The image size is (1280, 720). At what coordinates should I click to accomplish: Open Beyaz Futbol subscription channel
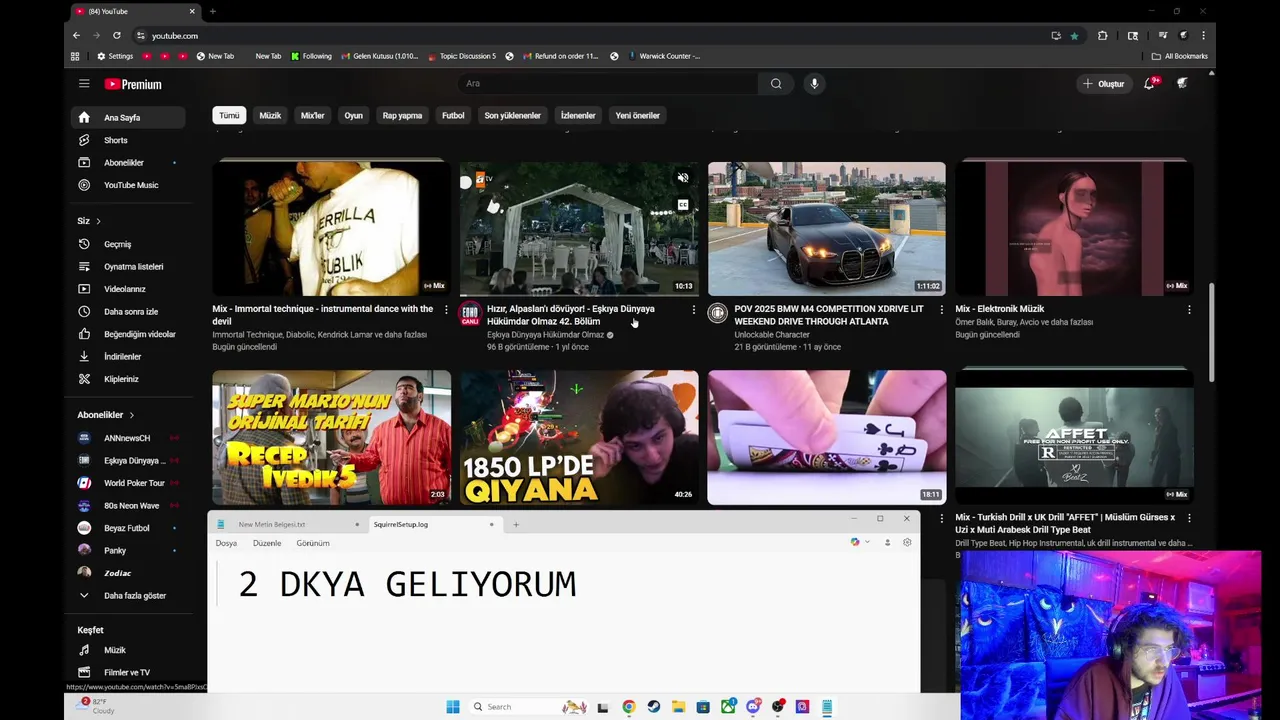pyautogui.click(x=128, y=528)
